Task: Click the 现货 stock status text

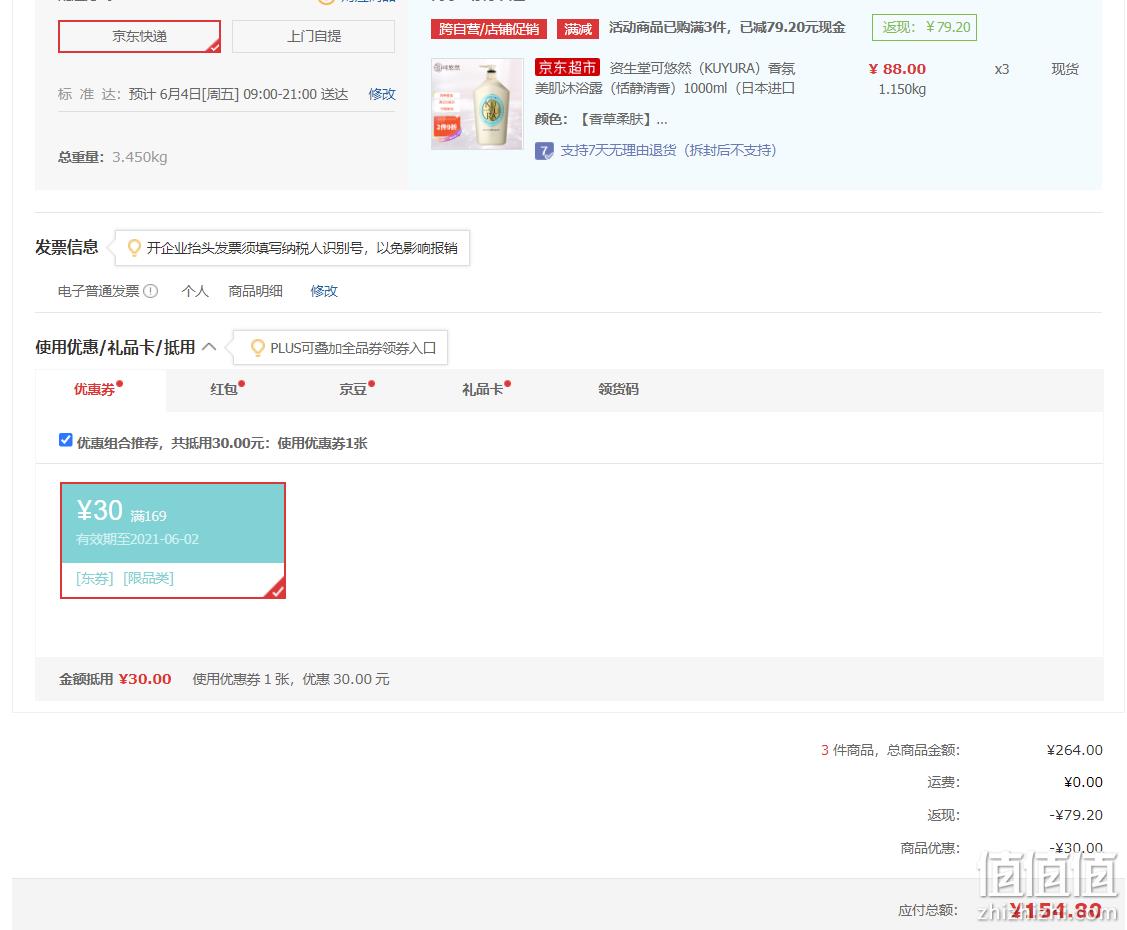Action: pos(1065,69)
